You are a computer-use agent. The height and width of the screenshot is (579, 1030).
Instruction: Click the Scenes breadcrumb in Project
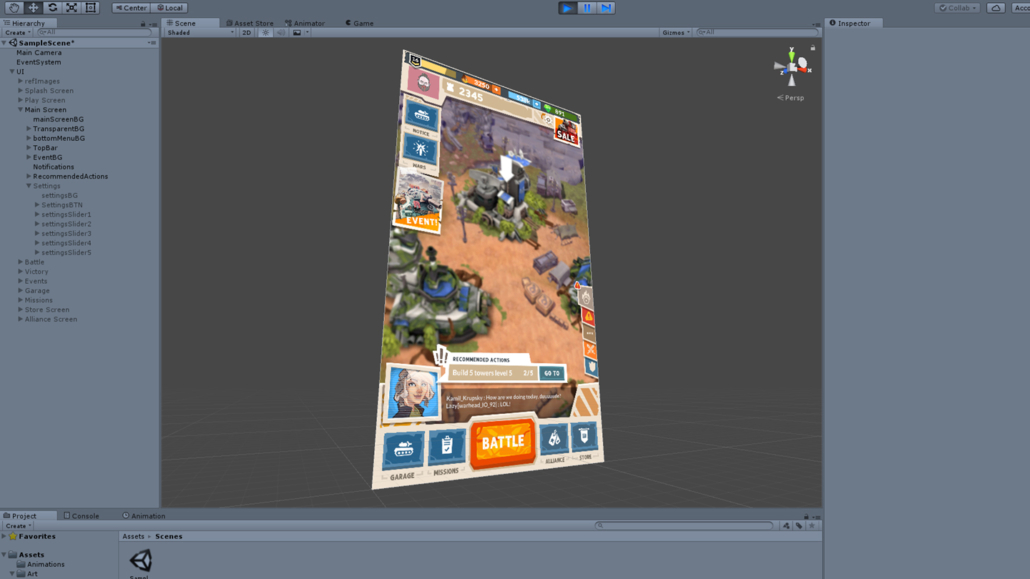(x=169, y=536)
